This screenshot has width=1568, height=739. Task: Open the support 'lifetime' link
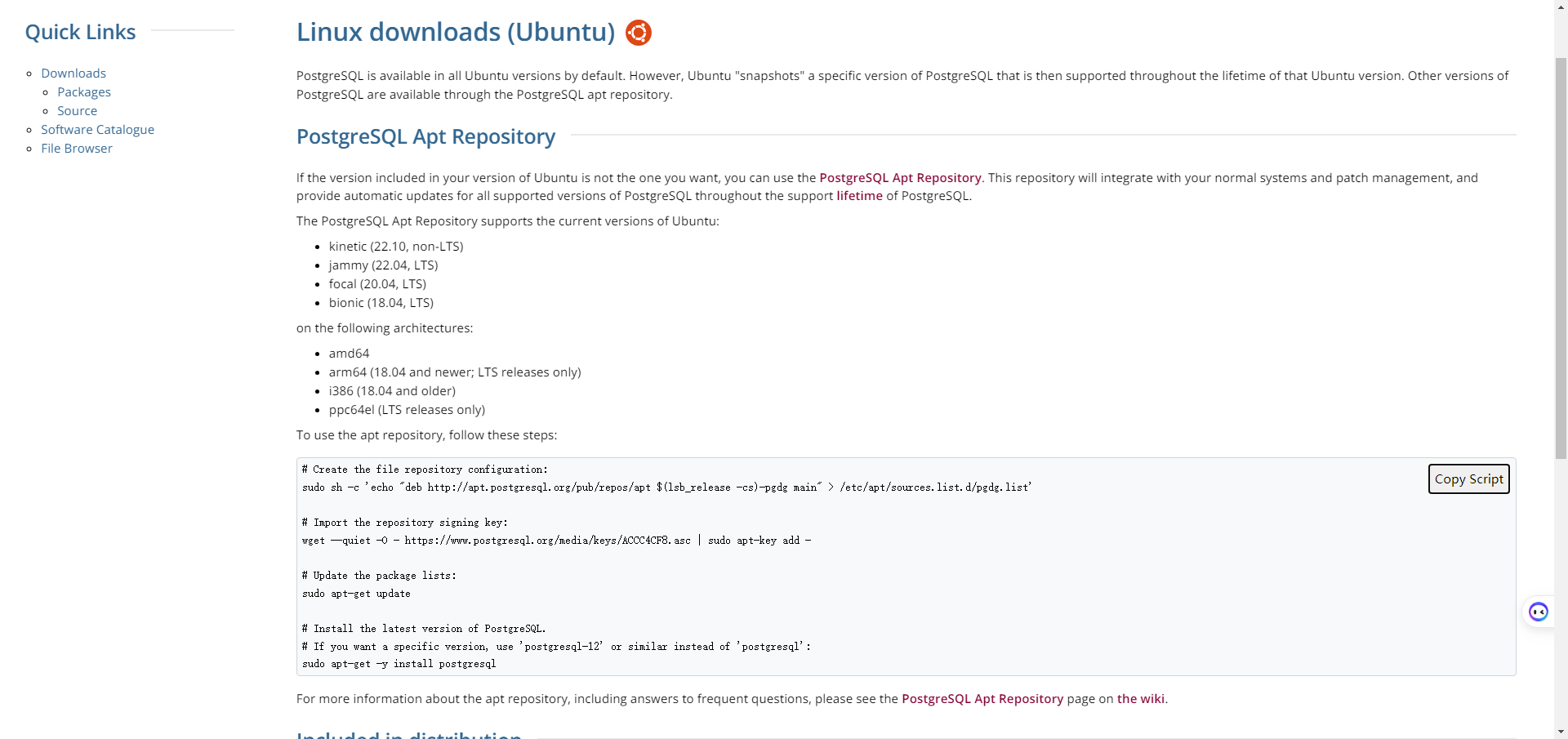pyautogui.click(x=859, y=196)
